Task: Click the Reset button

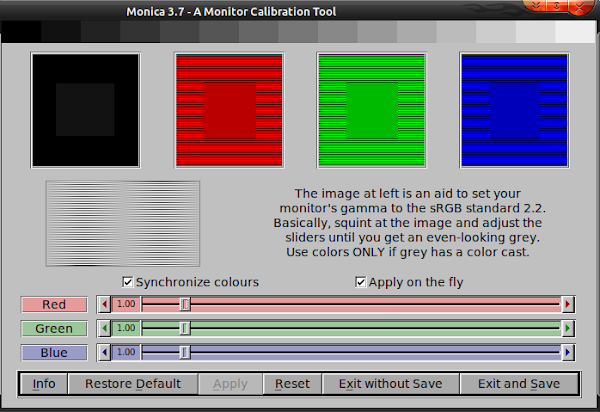Action: [x=292, y=384]
